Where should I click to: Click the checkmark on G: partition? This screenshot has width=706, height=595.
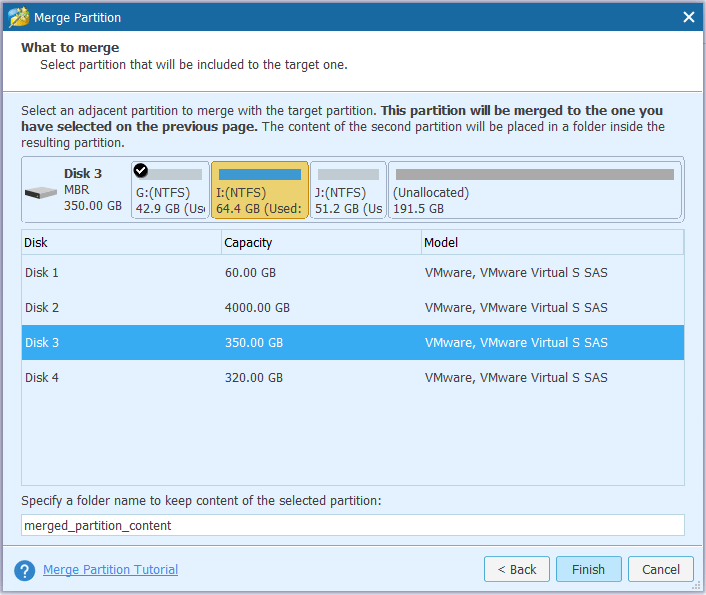pyautogui.click(x=141, y=170)
